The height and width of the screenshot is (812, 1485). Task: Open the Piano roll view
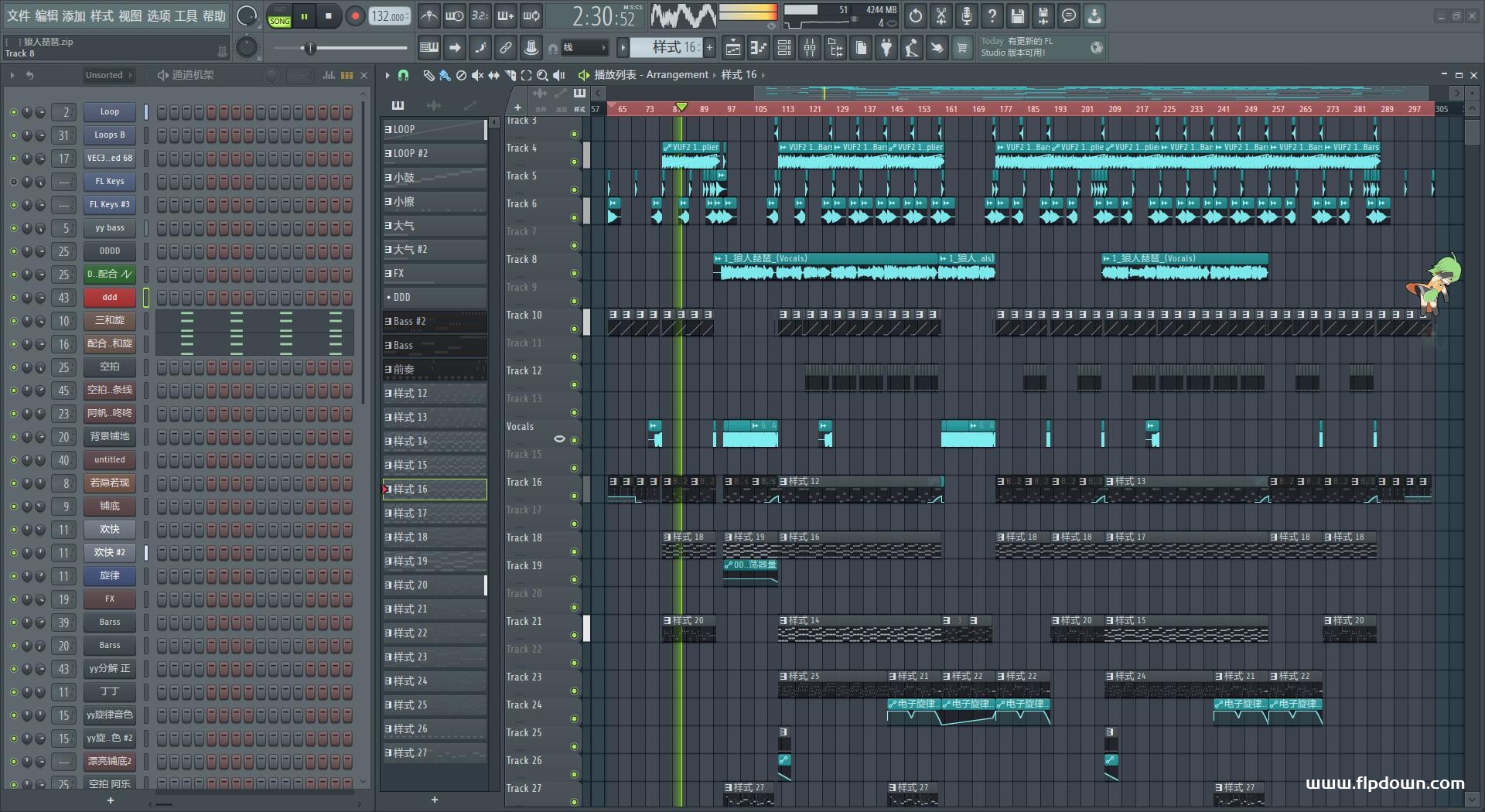(759, 48)
